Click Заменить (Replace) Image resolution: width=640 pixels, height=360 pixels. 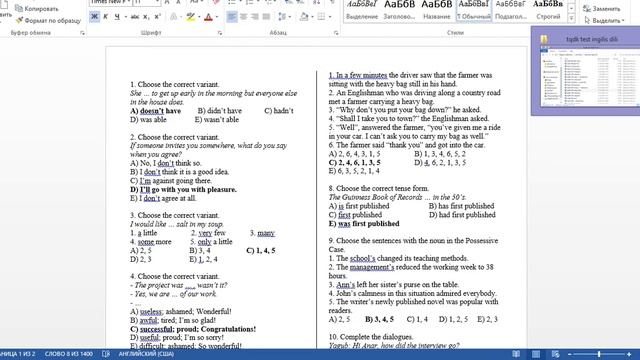[x=602, y=9]
